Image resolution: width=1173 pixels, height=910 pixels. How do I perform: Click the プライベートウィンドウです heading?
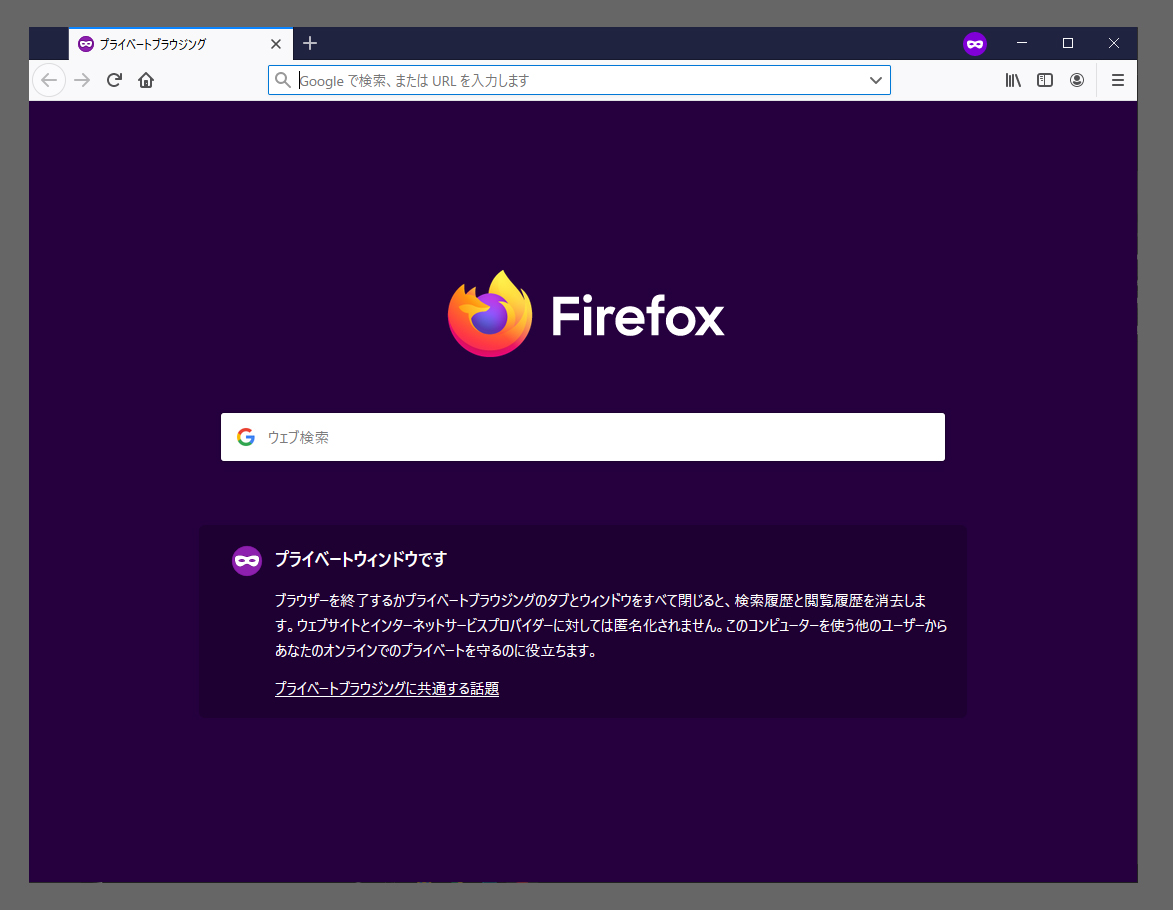click(x=361, y=559)
